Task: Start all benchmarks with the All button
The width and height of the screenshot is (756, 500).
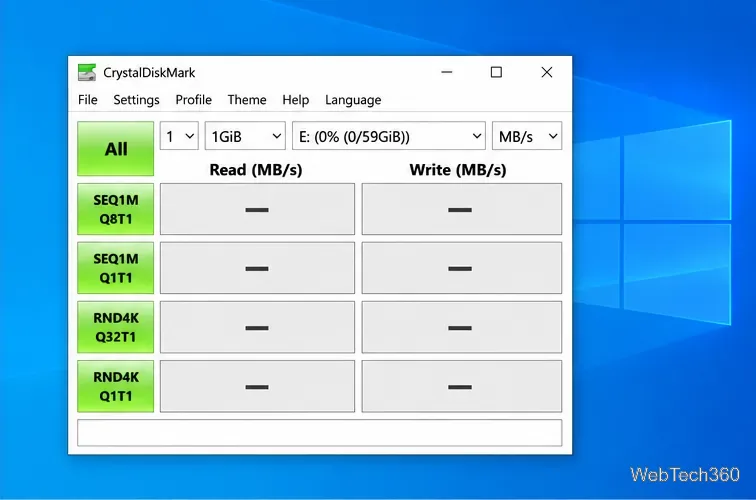Action: click(116, 149)
